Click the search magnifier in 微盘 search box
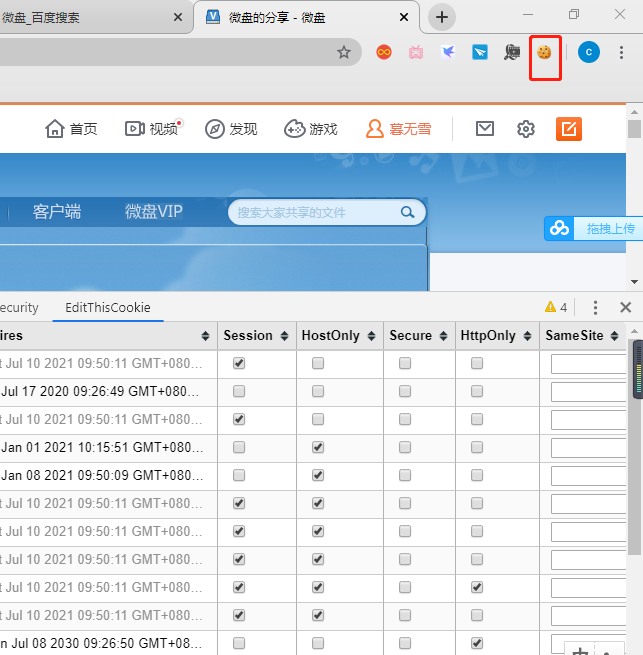643x655 pixels. coord(407,212)
